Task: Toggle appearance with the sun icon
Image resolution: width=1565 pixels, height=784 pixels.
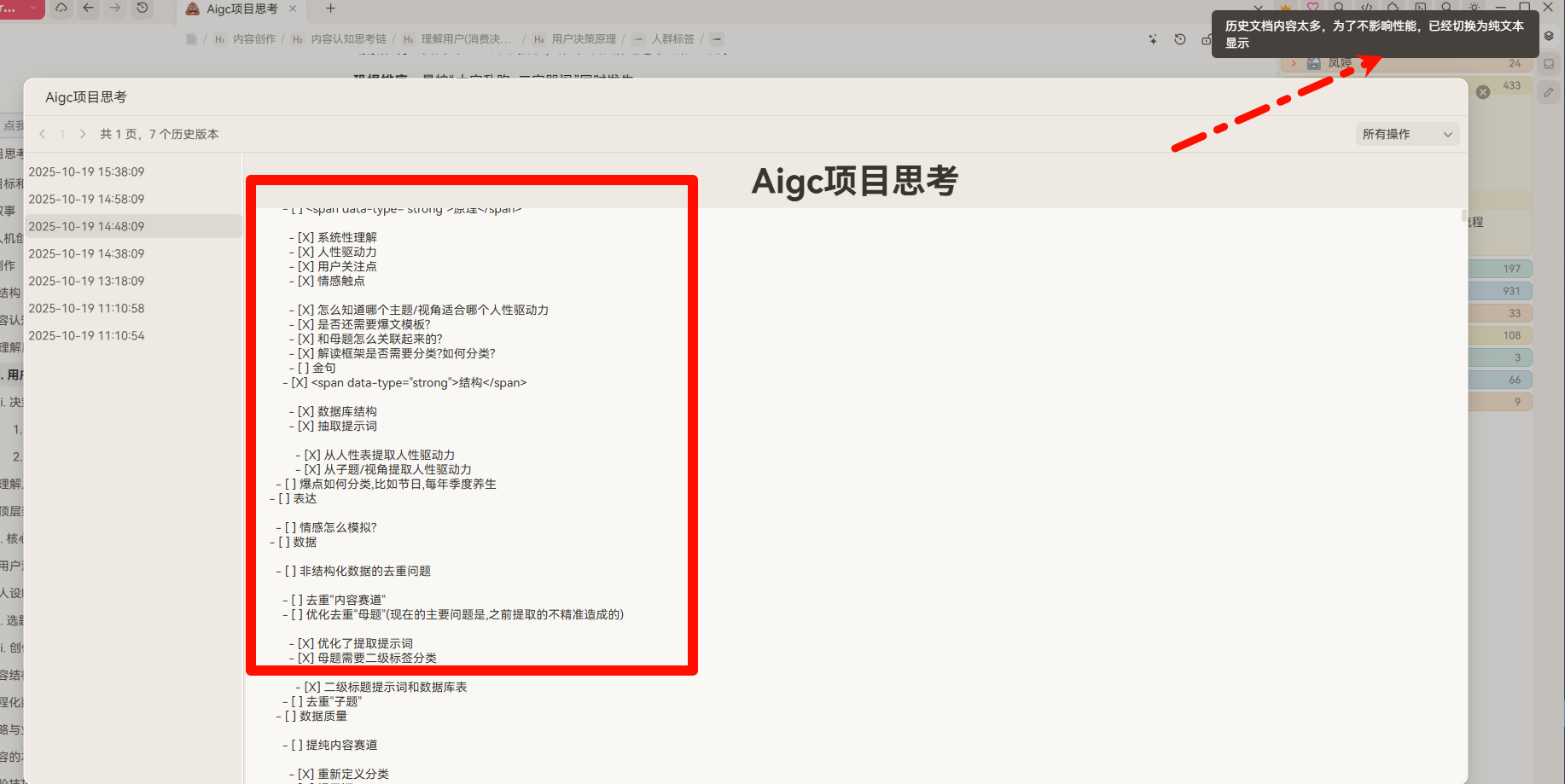Action: point(1474,7)
